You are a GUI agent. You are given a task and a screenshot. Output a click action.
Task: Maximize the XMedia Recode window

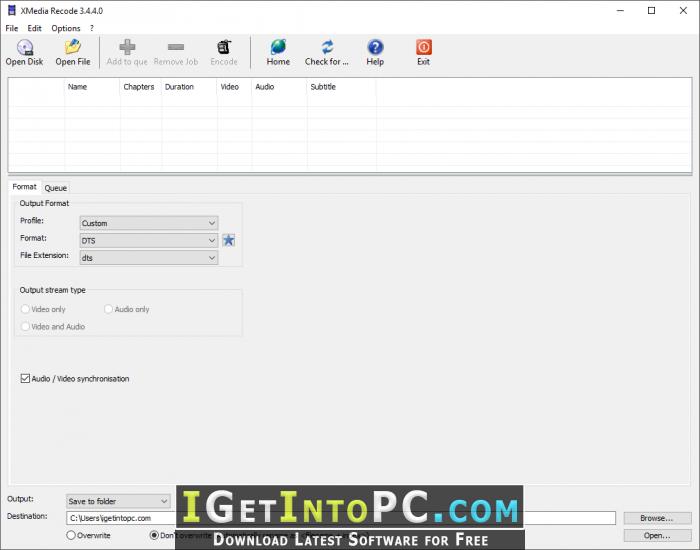coord(651,10)
